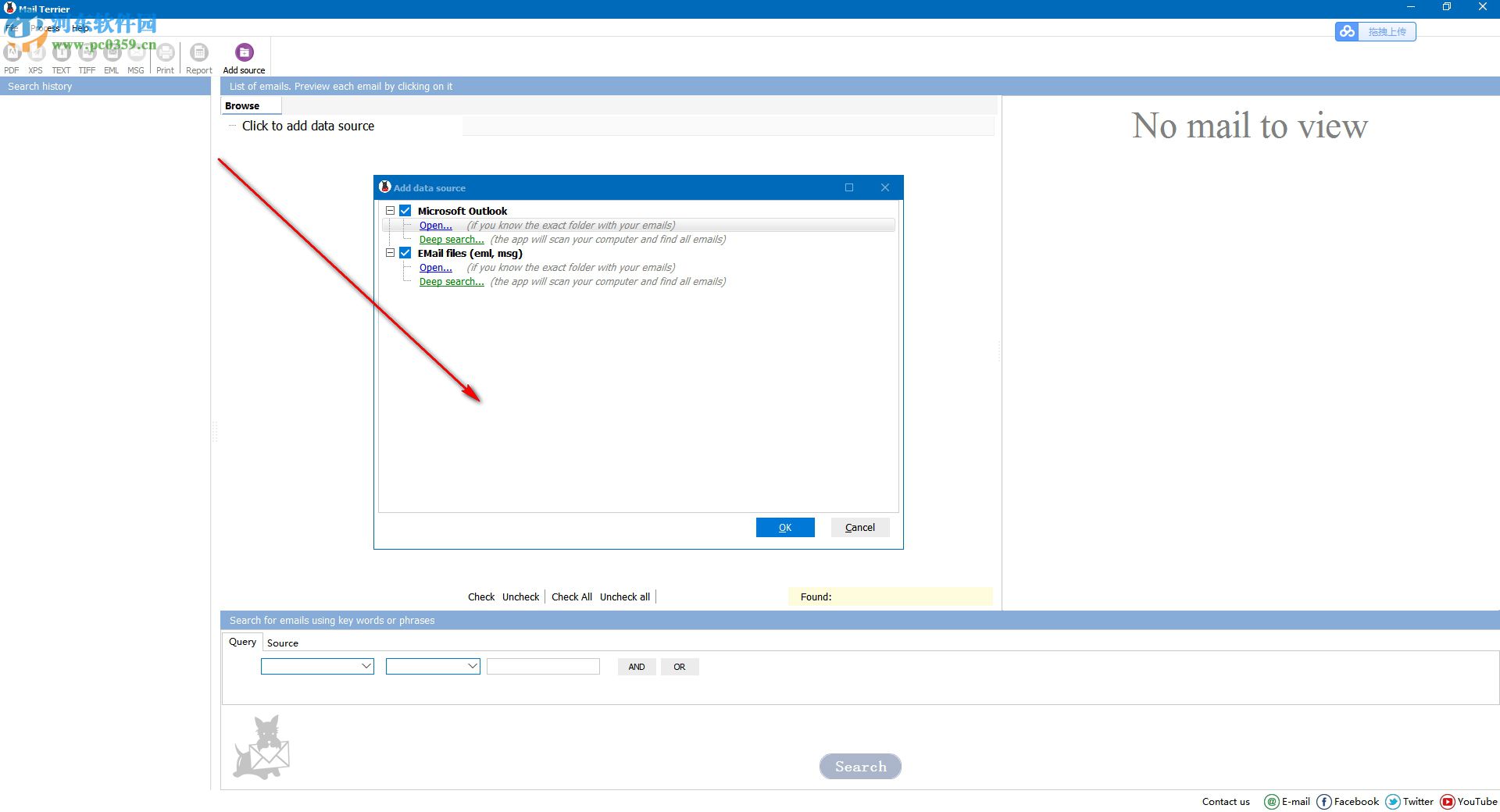This screenshot has width=1500, height=812.
Task: Print emails using the Print icon
Action: [166, 53]
